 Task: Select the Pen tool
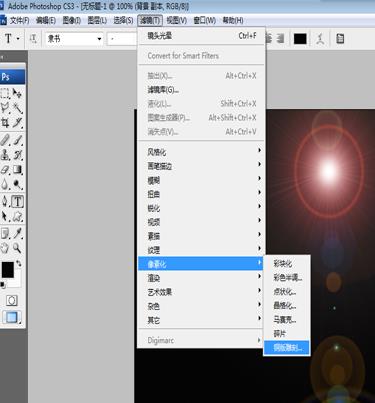(x=5, y=201)
